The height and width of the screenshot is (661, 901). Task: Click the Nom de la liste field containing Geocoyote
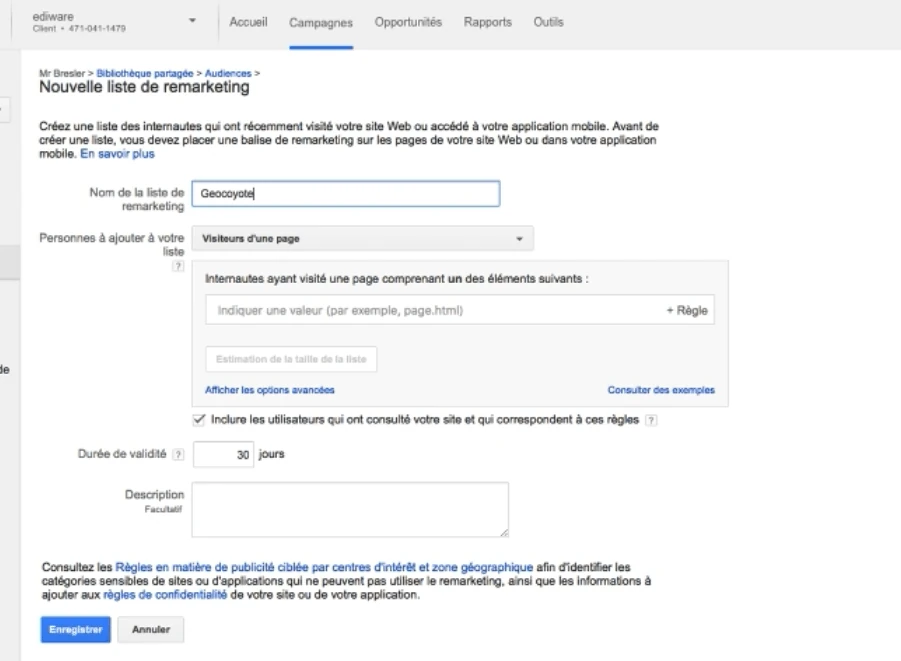coord(344,195)
